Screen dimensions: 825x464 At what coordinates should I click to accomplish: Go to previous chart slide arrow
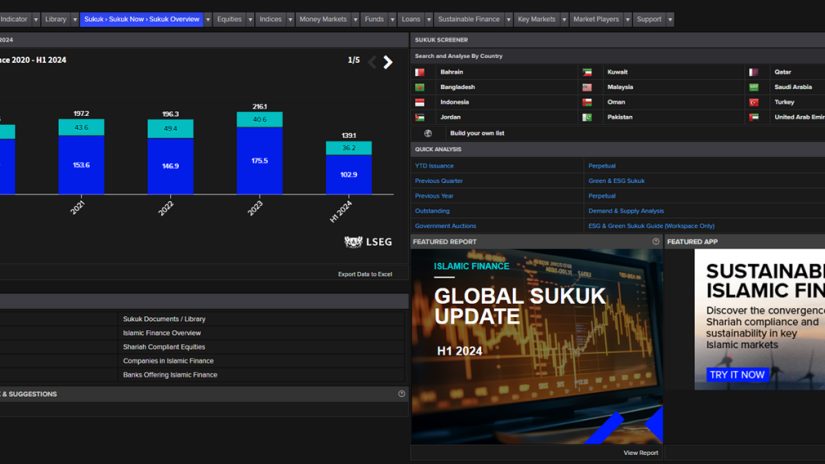(372, 62)
